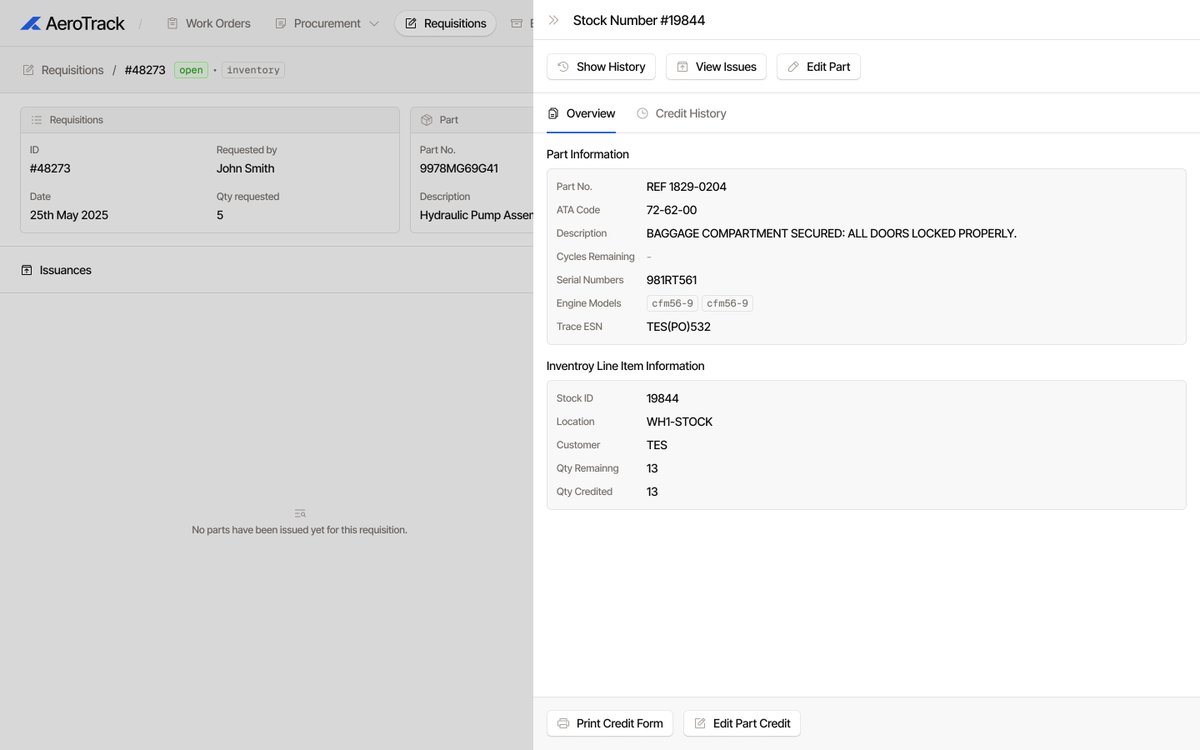Image resolution: width=1200 pixels, height=750 pixels.
Task: Click the Edit Part Credit button
Action: coord(742,723)
